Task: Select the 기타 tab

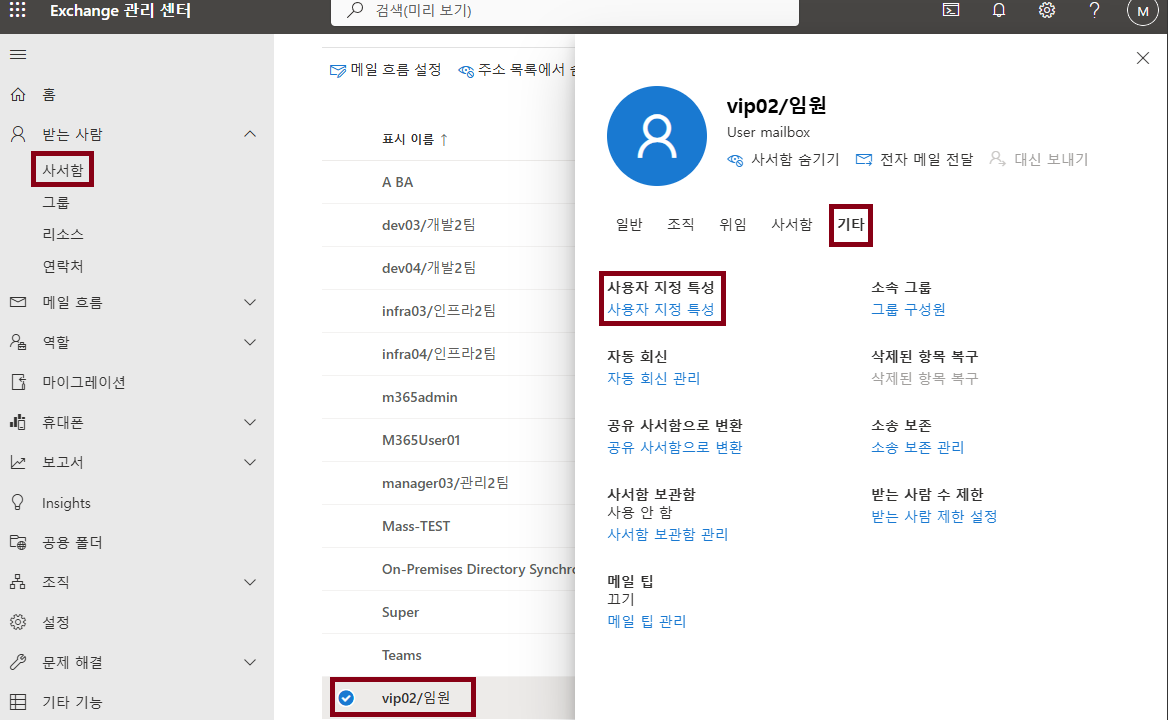Action: [x=851, y=224]
